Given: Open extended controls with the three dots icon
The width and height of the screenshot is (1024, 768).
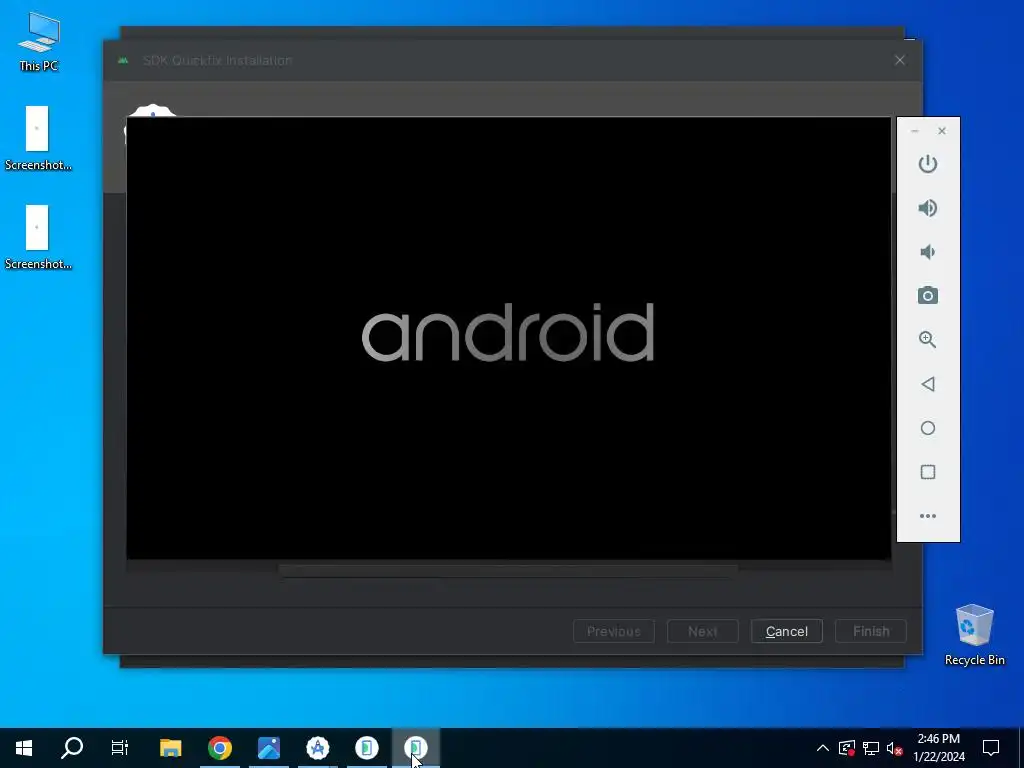Looking at the screenshot, I should [927, 516].
